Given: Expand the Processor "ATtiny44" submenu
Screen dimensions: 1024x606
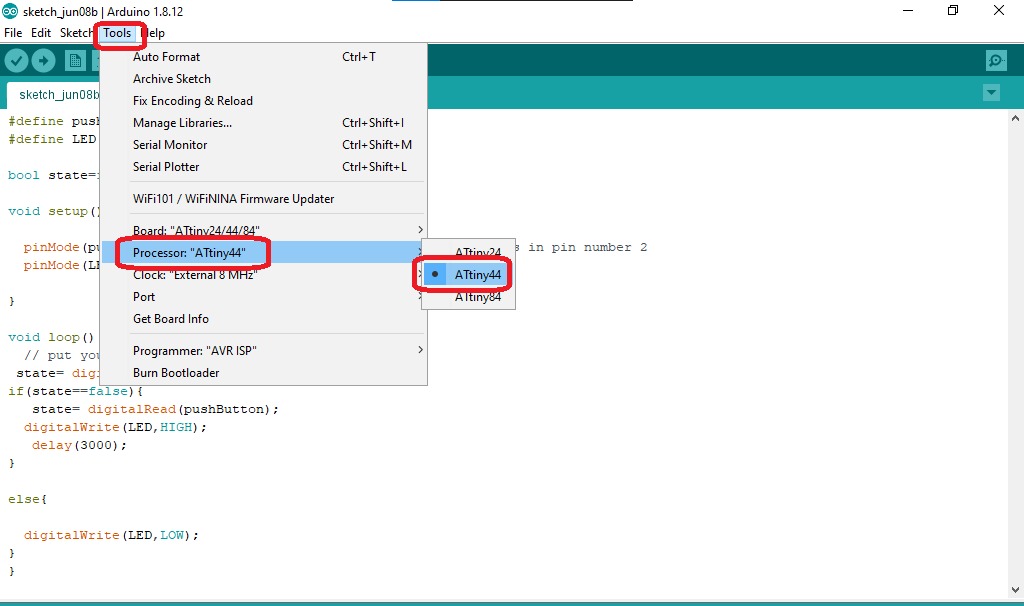Looking at the screenshot, I should click(x=263, y=253).
